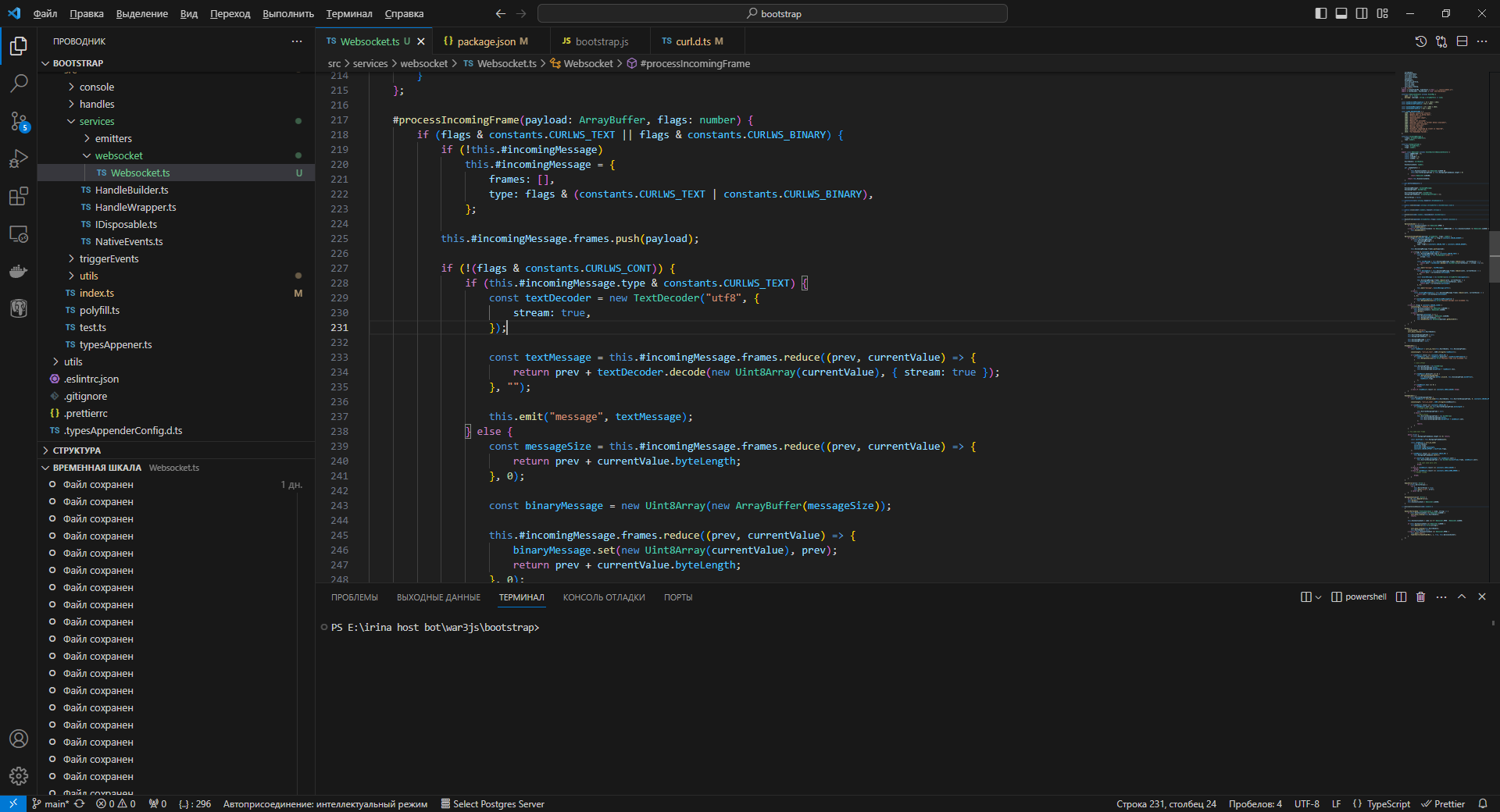Kill terminal with trash icon

(x=1420, y=597)
